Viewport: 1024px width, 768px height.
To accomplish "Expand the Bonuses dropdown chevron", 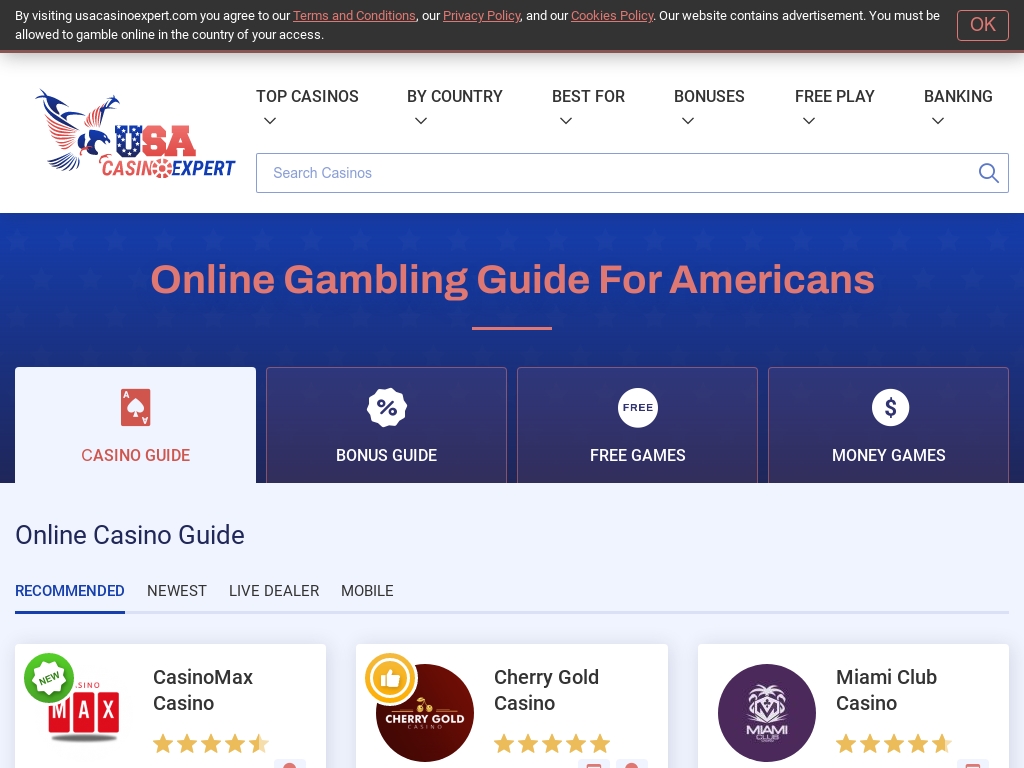I will pyautogui.click(x=688, y=121).
